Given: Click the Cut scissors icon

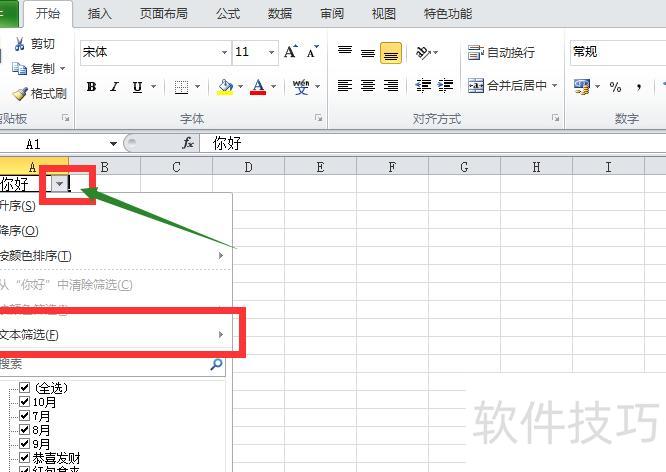Looking at the screenshot, I should 19,43.
